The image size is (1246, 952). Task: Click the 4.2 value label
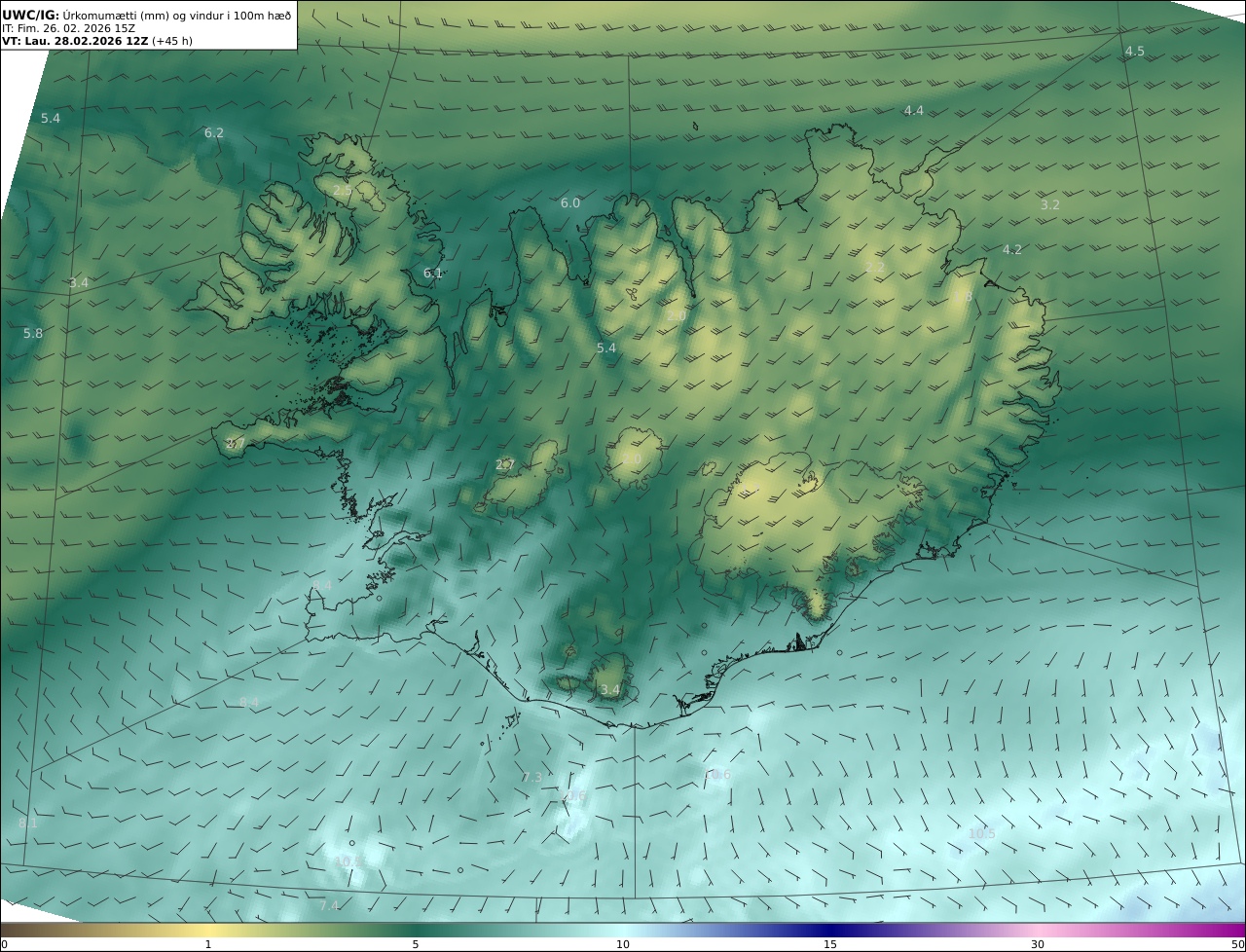click(x=1012, y=249)
